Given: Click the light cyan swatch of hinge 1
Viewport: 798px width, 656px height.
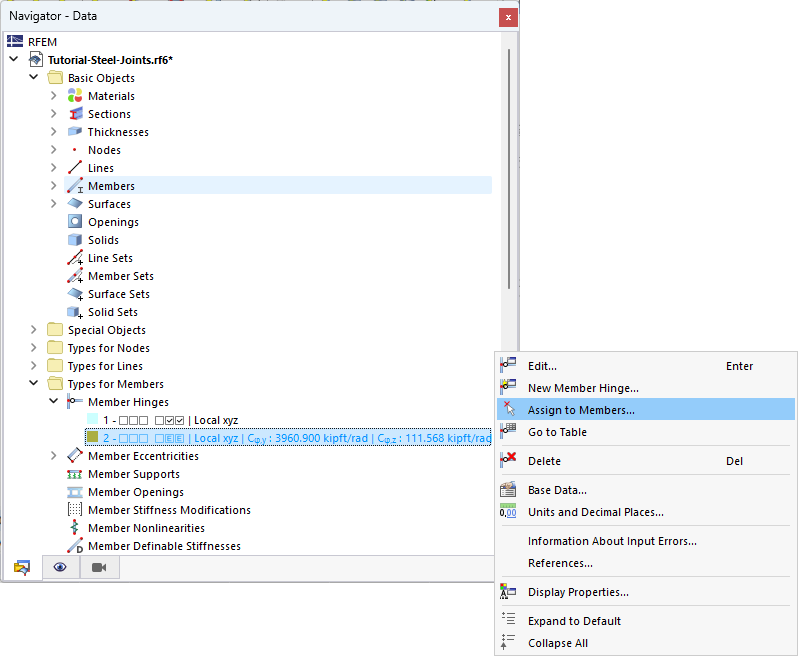Looking at the screenshot, I should [93, 419].
